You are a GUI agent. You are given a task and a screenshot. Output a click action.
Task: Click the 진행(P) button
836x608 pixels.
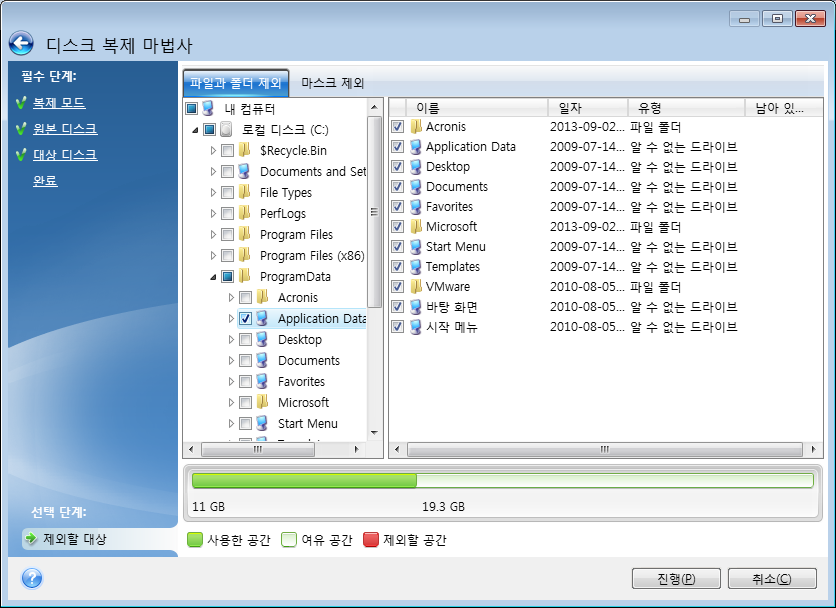(676, 578)
